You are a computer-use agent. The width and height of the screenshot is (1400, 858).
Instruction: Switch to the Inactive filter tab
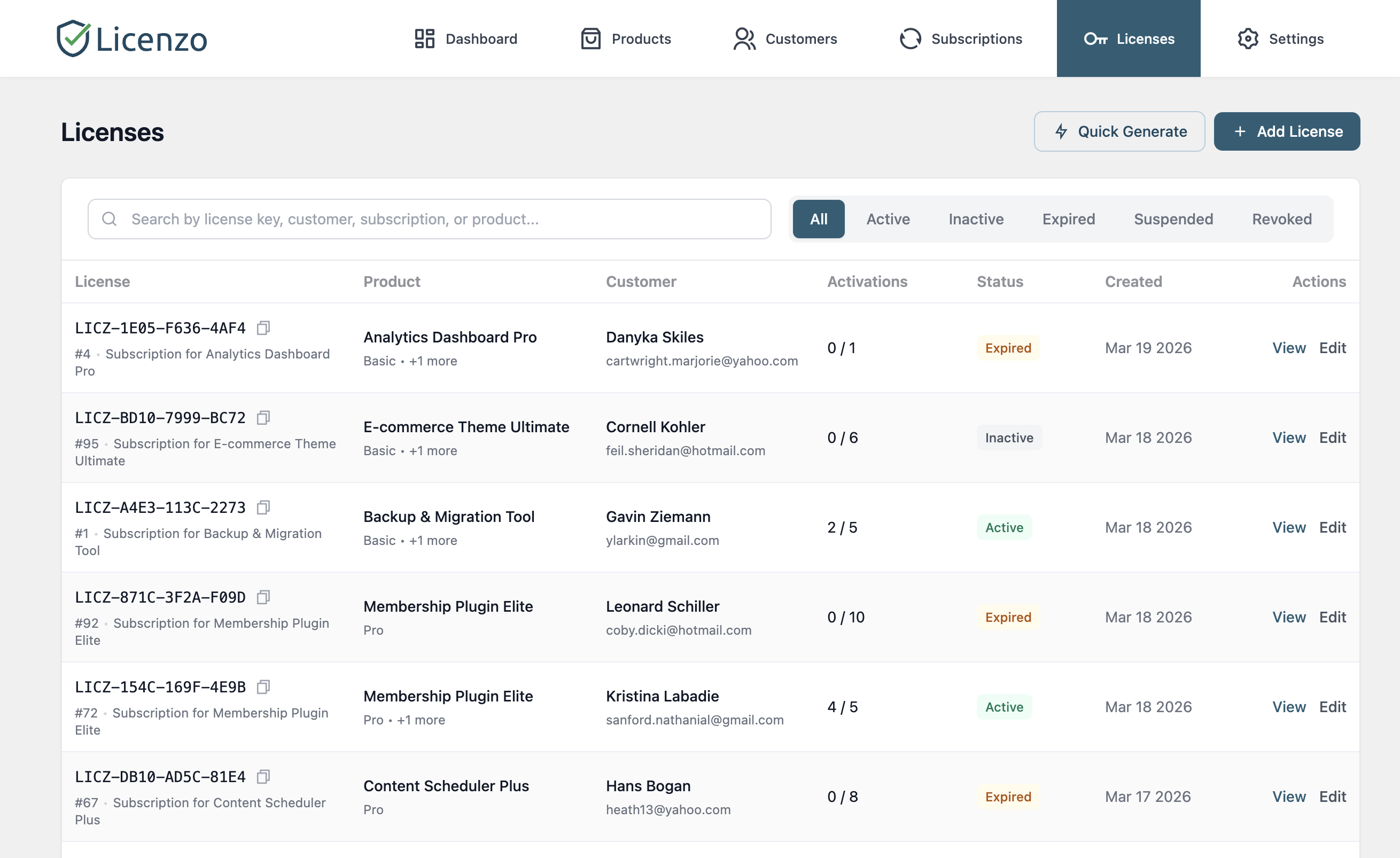(x=976, y=219)
